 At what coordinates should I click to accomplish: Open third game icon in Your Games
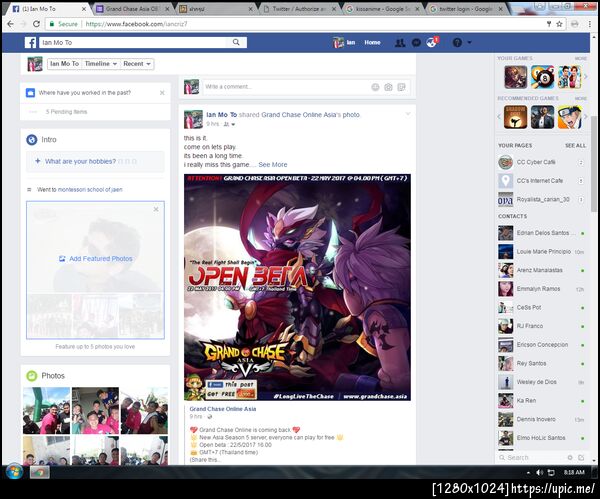(x=569, y=77)
